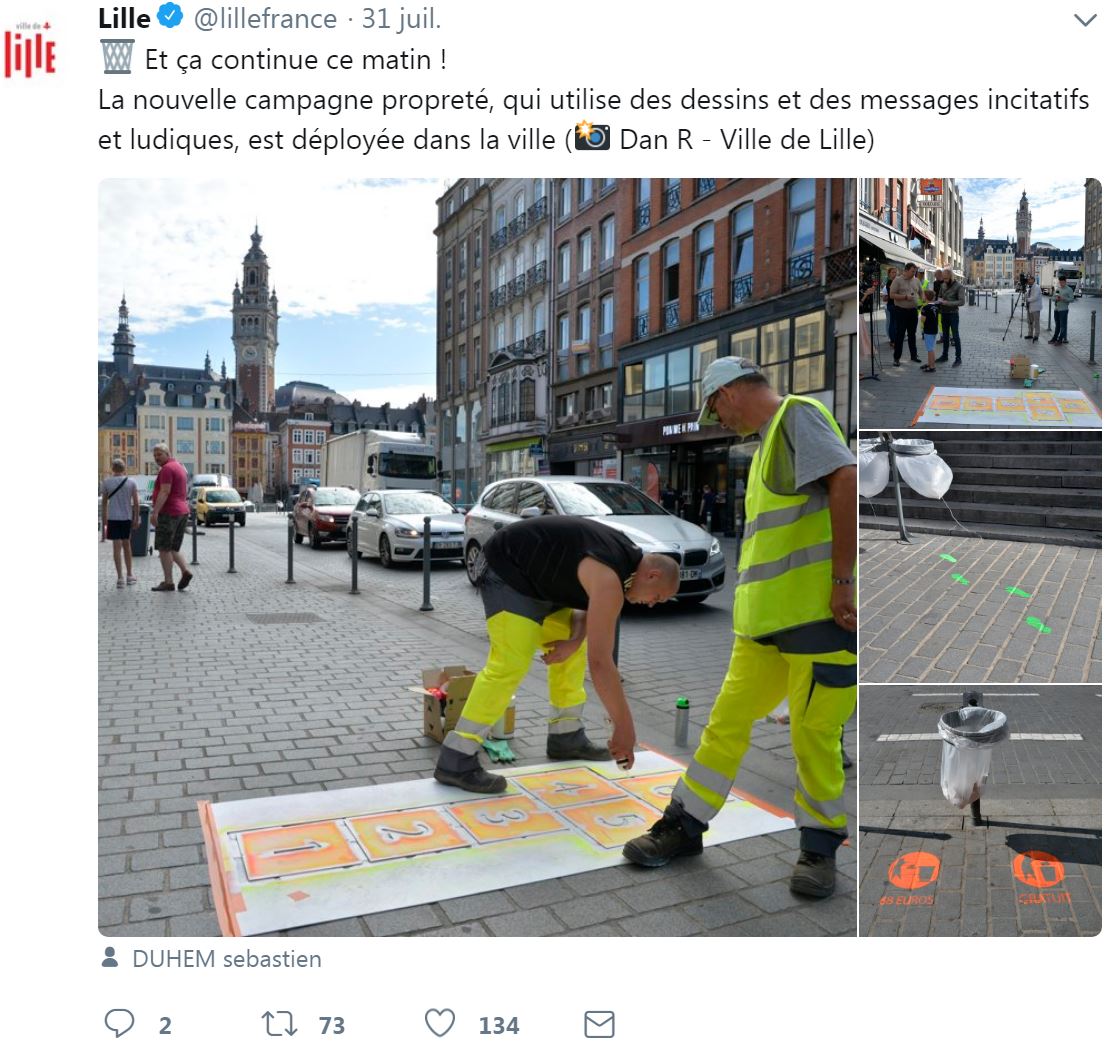This screenshot has width=1105, height=1048.
Task: Expand the tweet options chevron
Action: point(1085,20)
